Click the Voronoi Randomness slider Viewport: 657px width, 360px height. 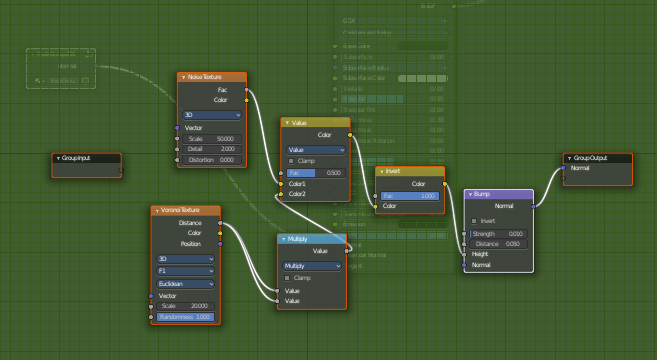[186, 317]
